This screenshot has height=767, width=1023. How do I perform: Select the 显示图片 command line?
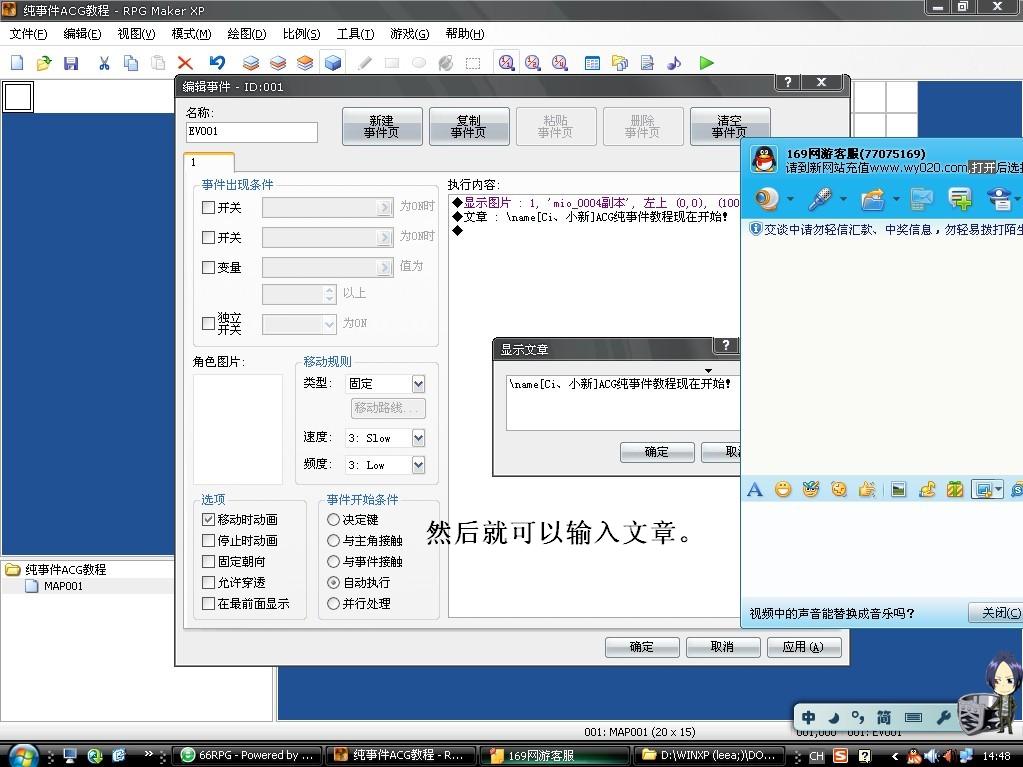pos(597,203)
